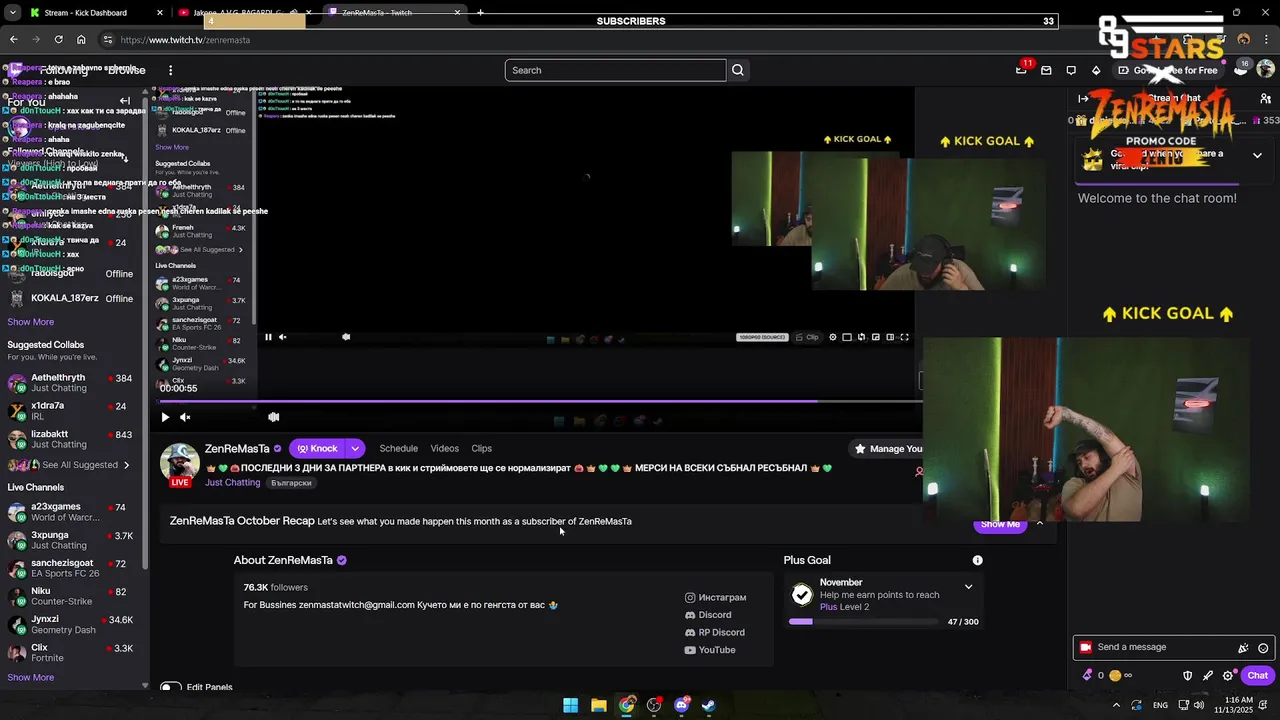1280x720 pixels.
Task: Collapse the For You sidebar arrow
Action: pos(125,101)
